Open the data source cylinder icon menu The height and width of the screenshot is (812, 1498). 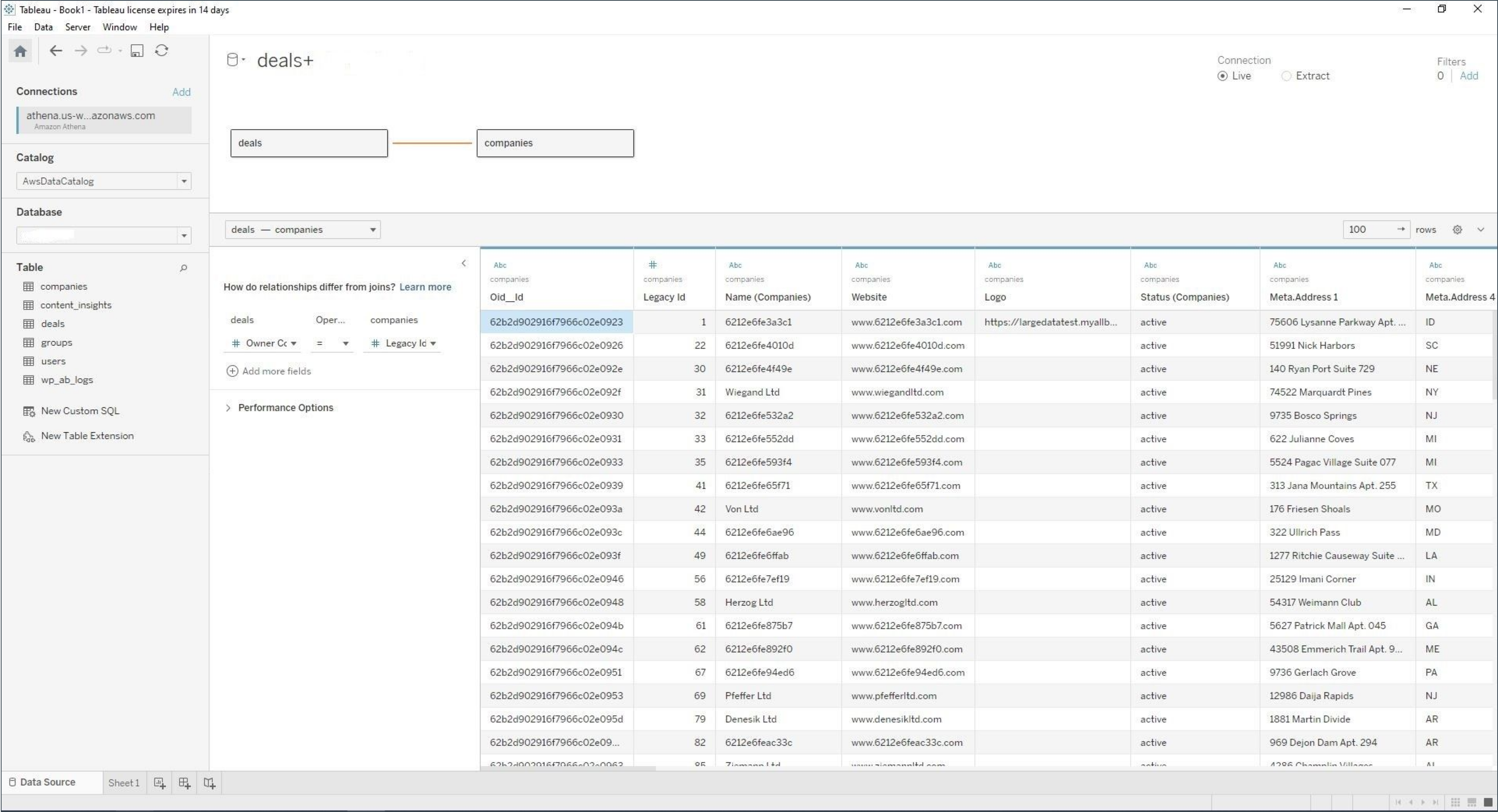point(235,60)
